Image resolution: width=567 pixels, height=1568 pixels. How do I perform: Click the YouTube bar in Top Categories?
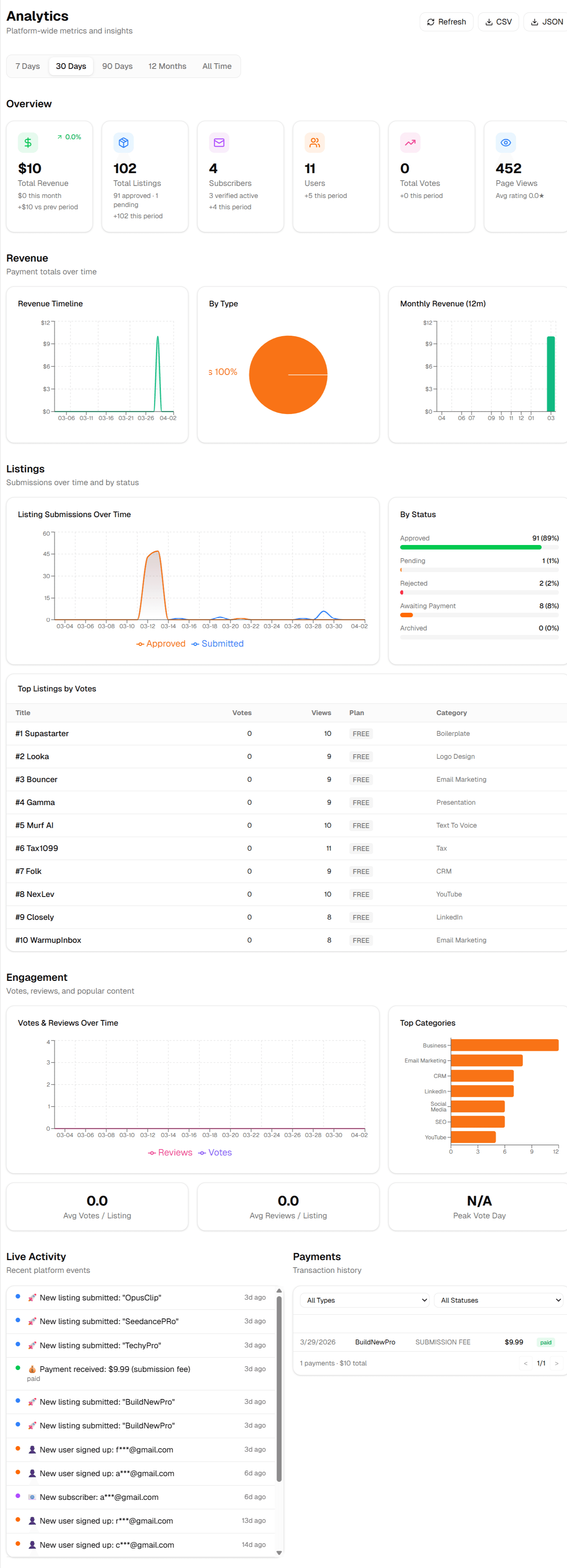tap(473, 1137)
